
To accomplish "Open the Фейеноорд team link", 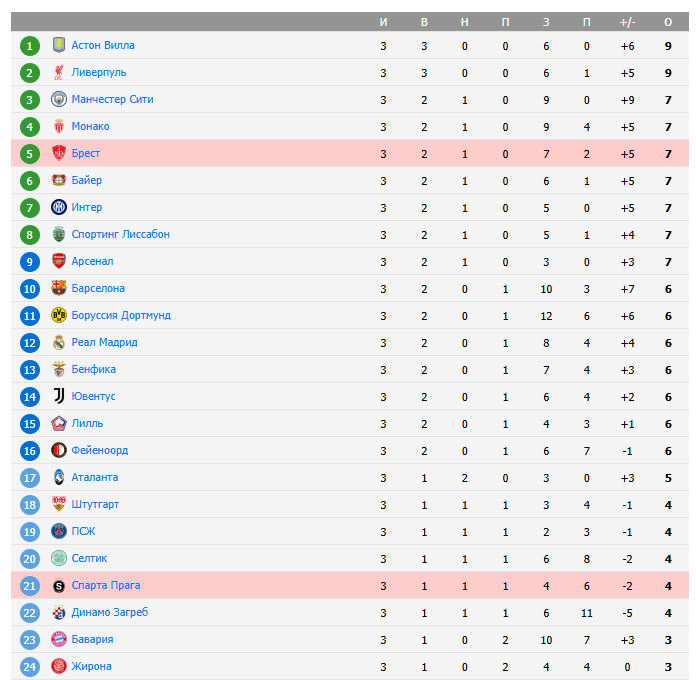I will tap(99, 450).
